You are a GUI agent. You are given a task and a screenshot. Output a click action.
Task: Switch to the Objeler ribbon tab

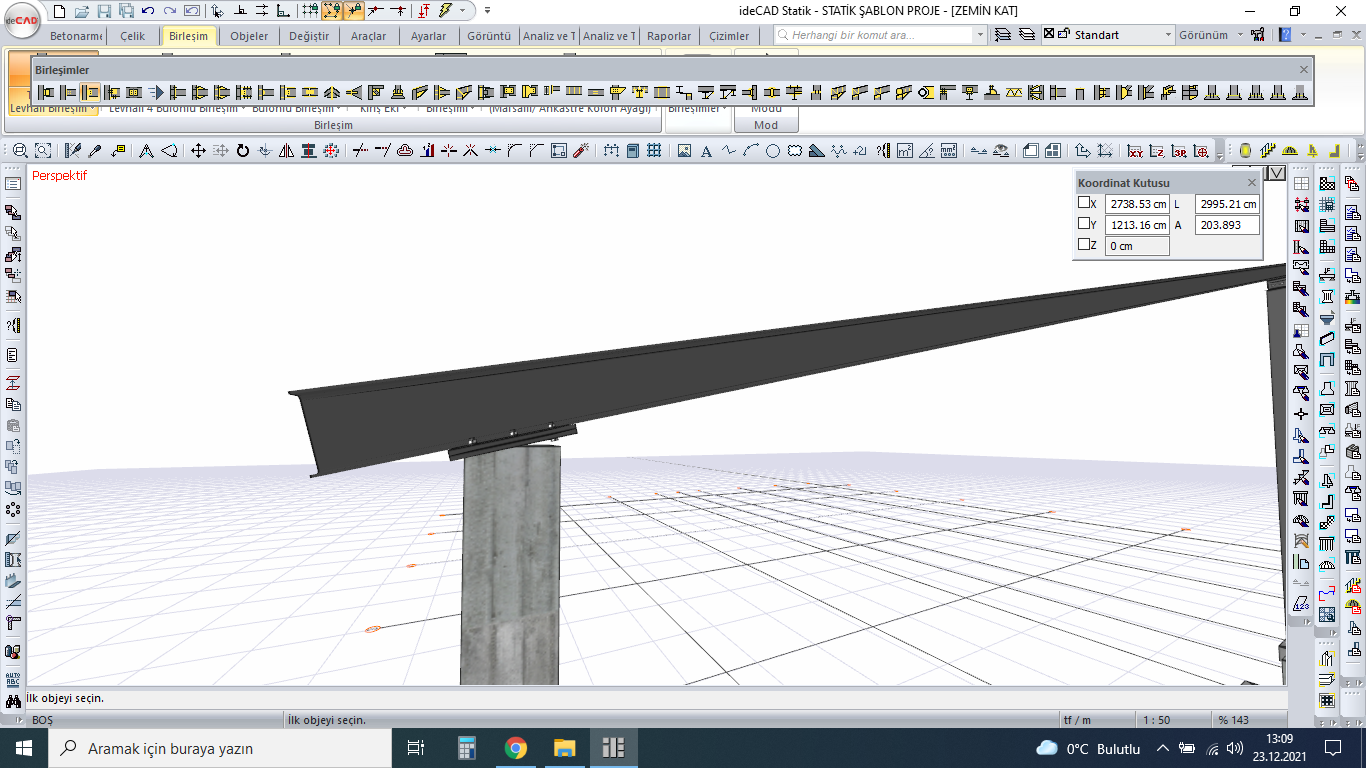[249, 36]
